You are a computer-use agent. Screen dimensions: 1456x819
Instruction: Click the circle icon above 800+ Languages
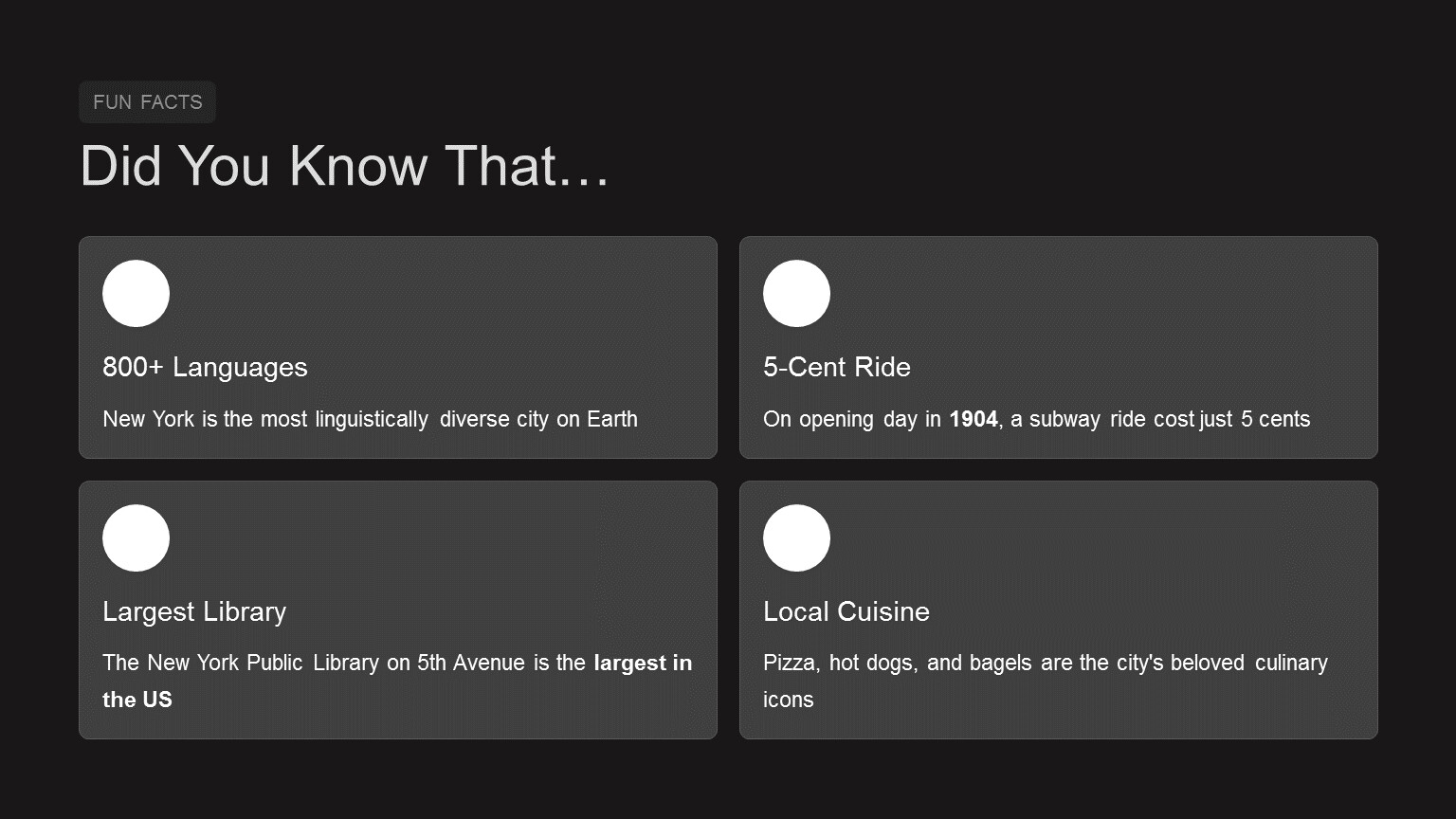136,294
